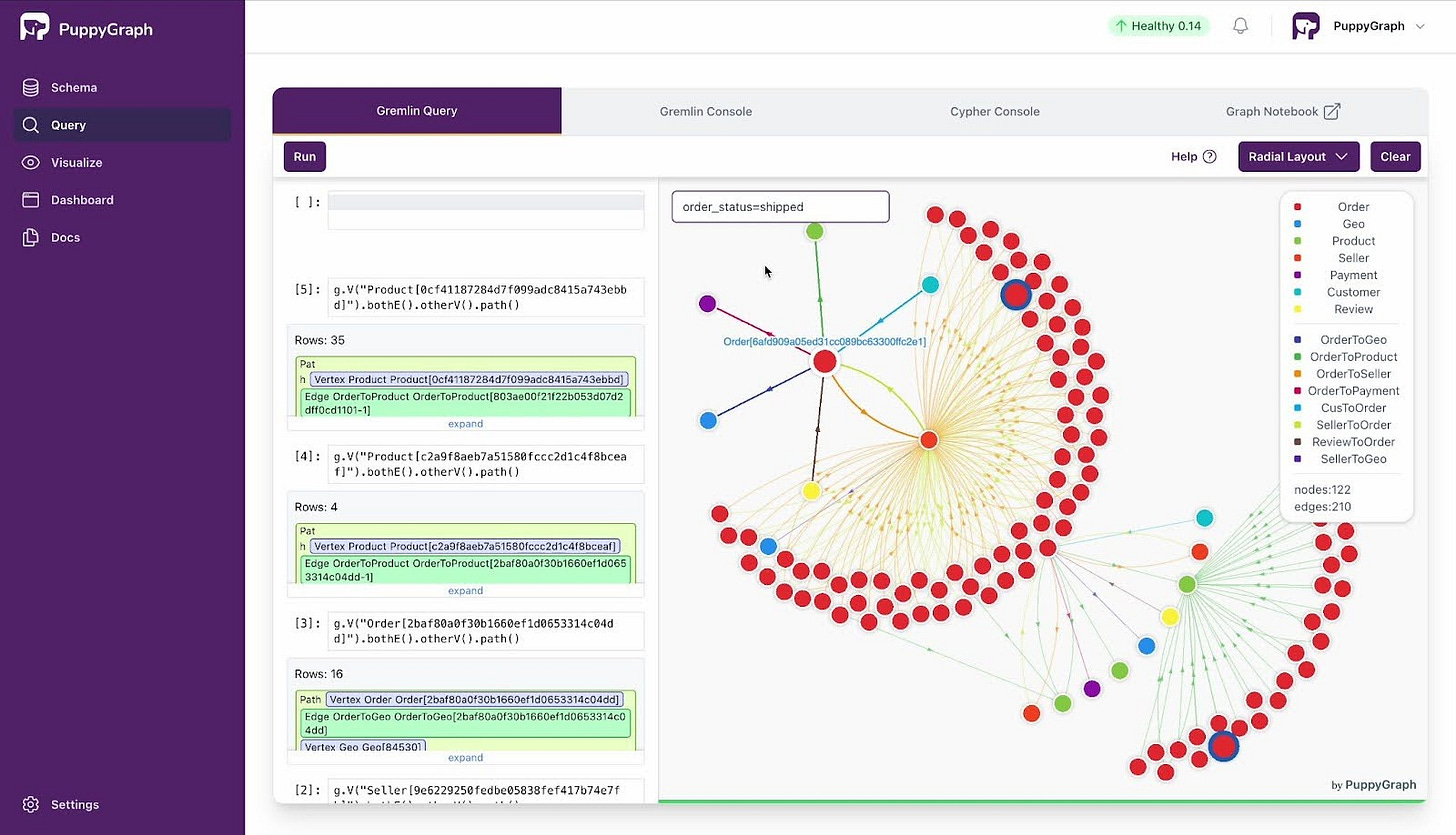
Task: Click 'ReviewToOrder' legend entry
Action: [x=1354, y=442]
